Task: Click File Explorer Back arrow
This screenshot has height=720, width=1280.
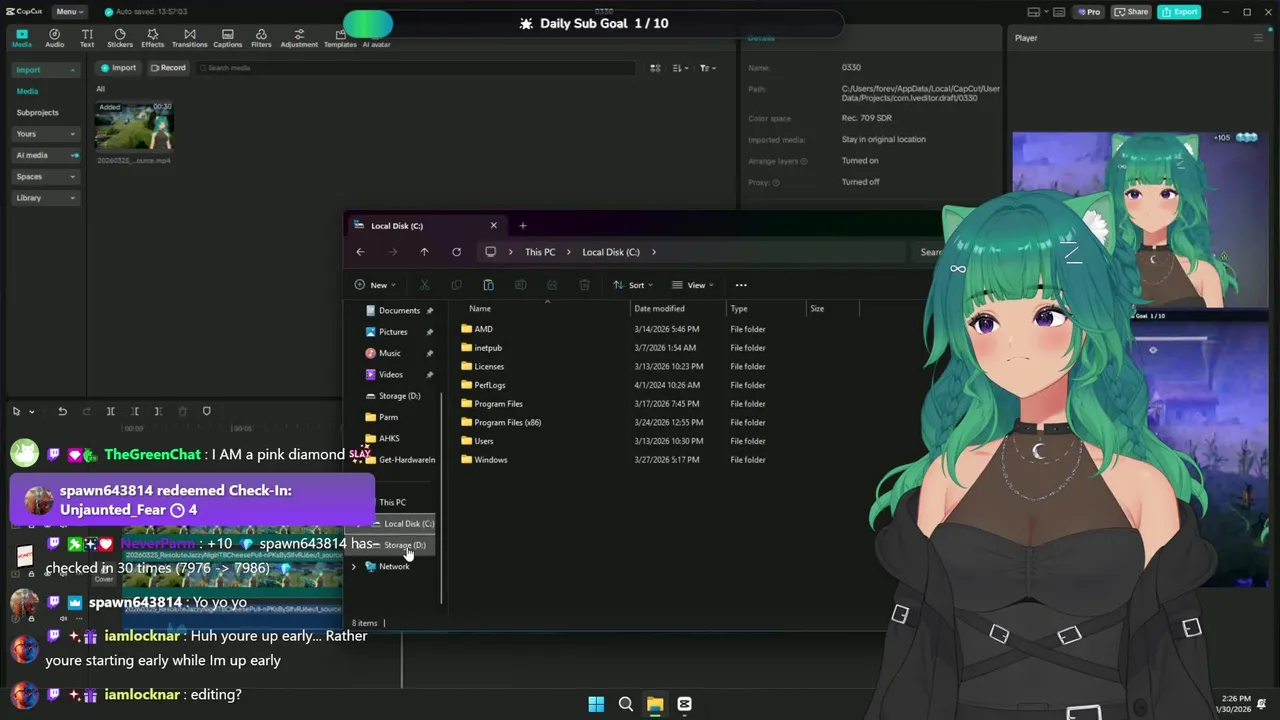Action: point(360,252)
